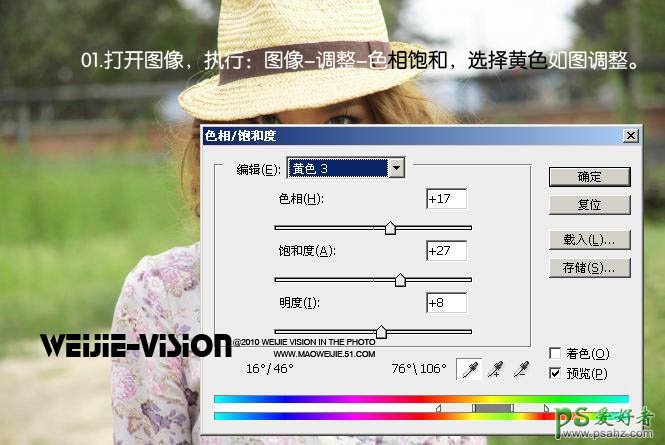
Task: Select the subtract-from-sample eyedropper (minus)
Action: (x=520, y=370)
